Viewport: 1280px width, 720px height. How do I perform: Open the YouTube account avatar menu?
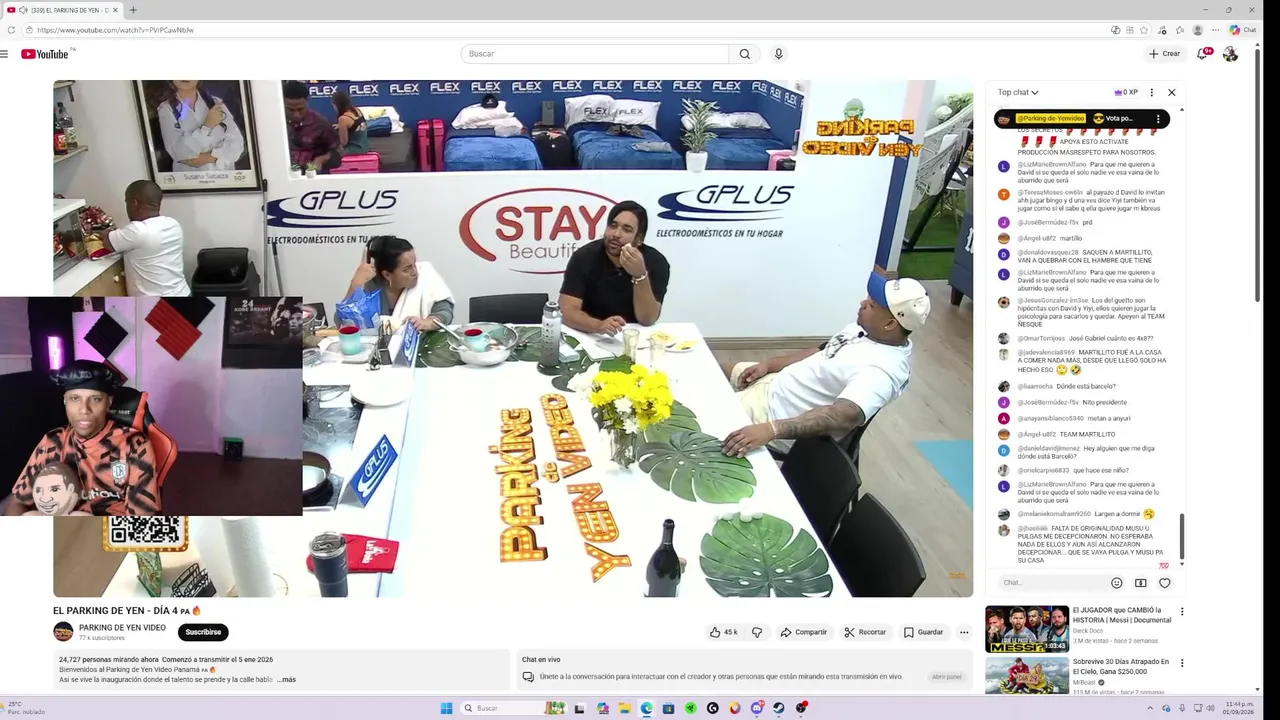pos(1230,54)
